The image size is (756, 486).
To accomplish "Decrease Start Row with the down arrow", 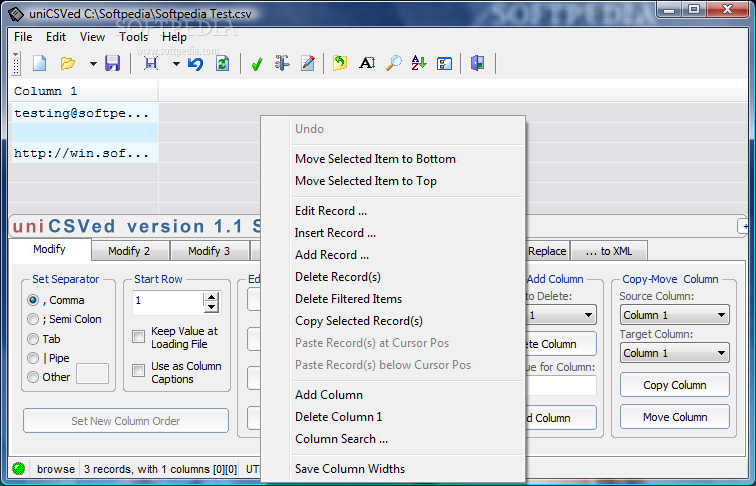I will (x=211, y=307).
